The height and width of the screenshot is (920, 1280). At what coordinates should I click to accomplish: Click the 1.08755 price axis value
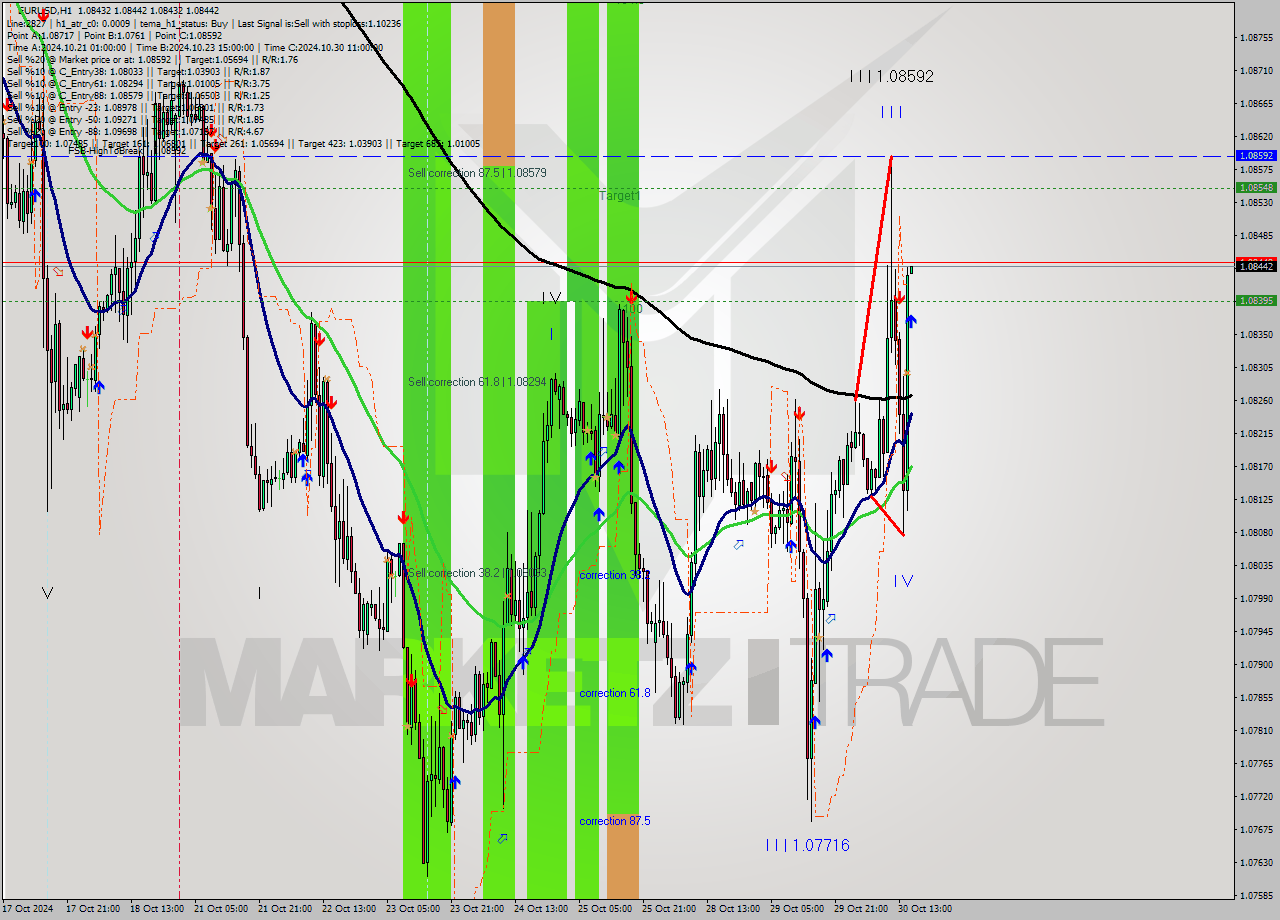point(1256,37)
